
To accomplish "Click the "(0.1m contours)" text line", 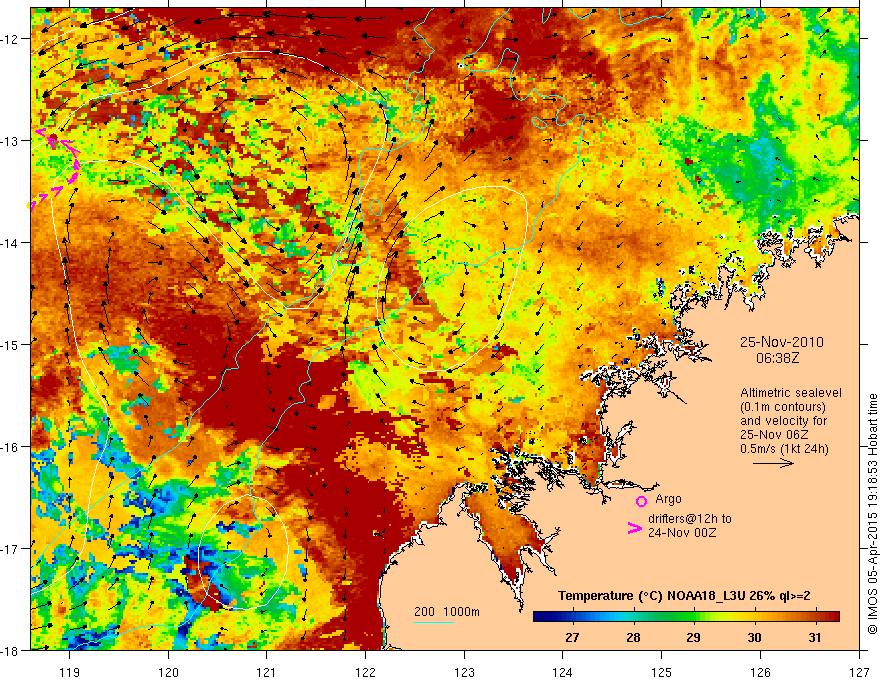I will [x=783, y=407].
